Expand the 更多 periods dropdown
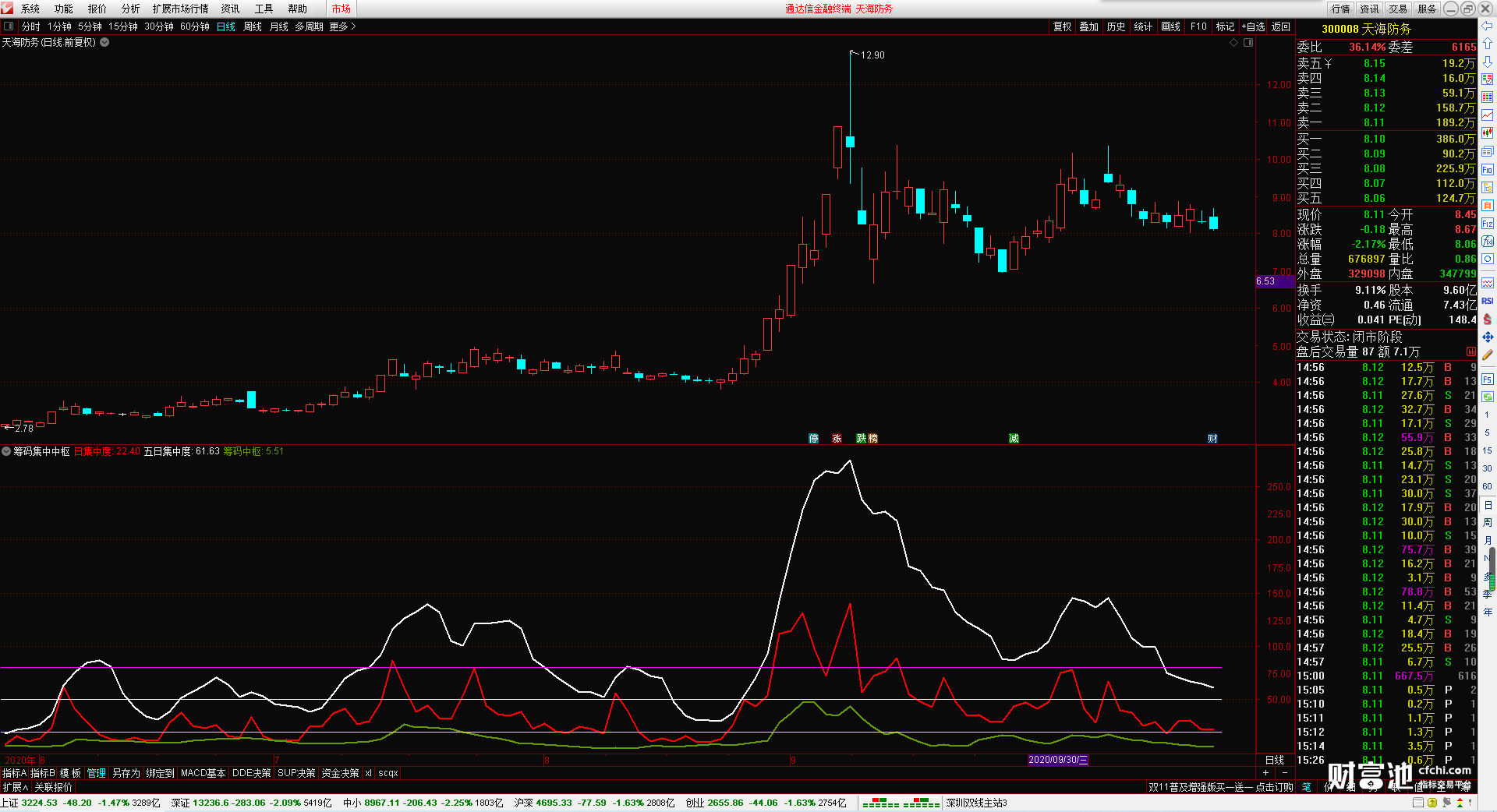 click(342, 26)
